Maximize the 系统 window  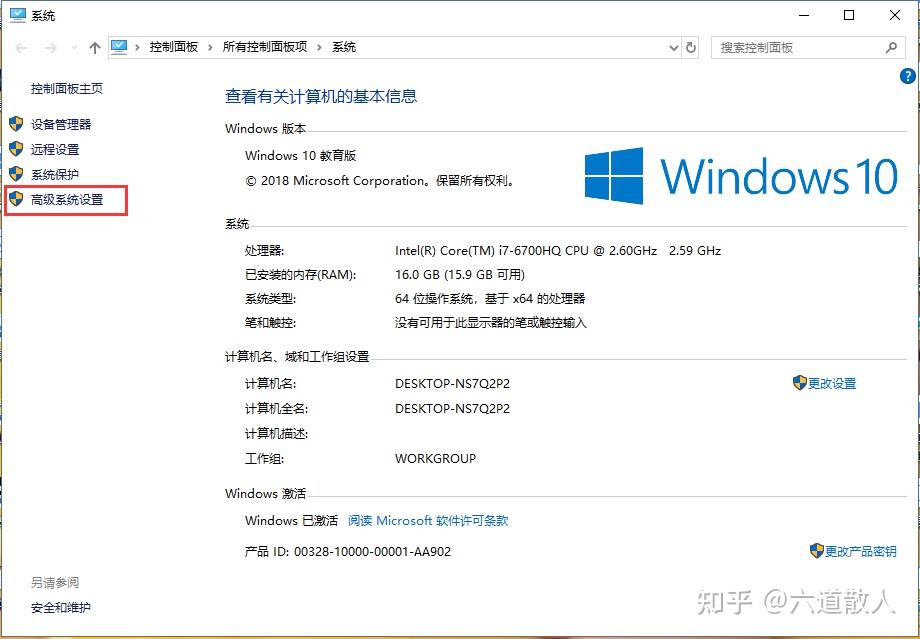tap(849, 15)
